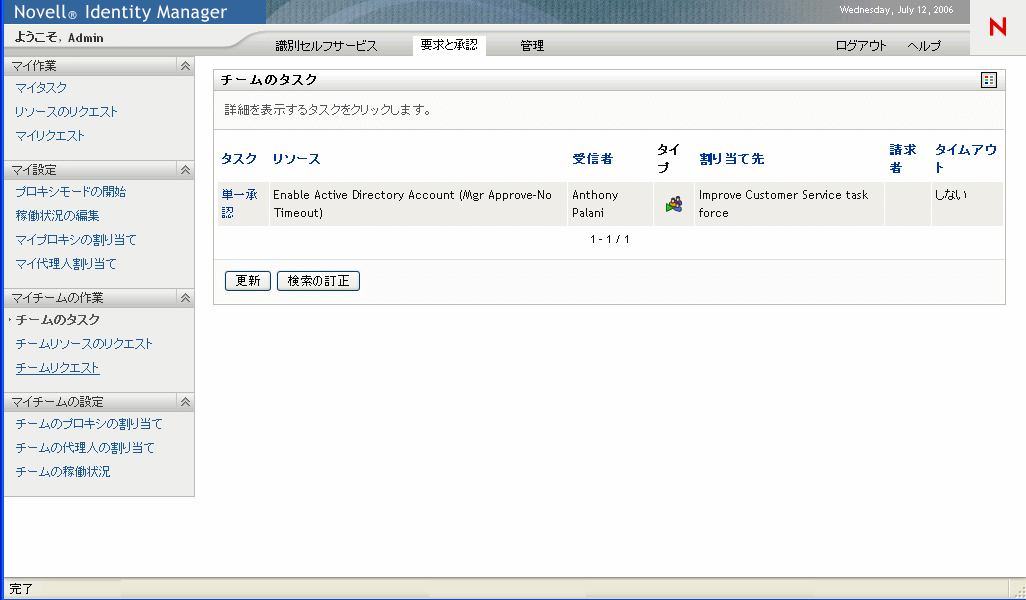The width and height of the screenshot is (1026, 600).
Task: Open マイタスク in sidebar
Action: [41, 88]
